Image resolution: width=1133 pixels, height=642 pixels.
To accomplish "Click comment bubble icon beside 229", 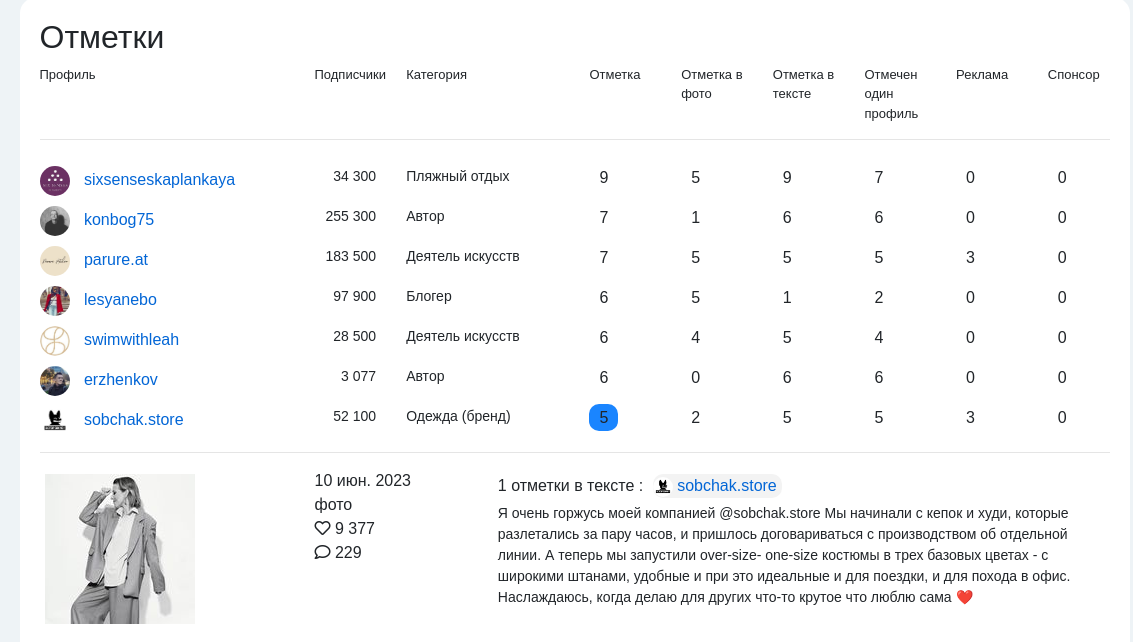I will [x=322, y=552].
